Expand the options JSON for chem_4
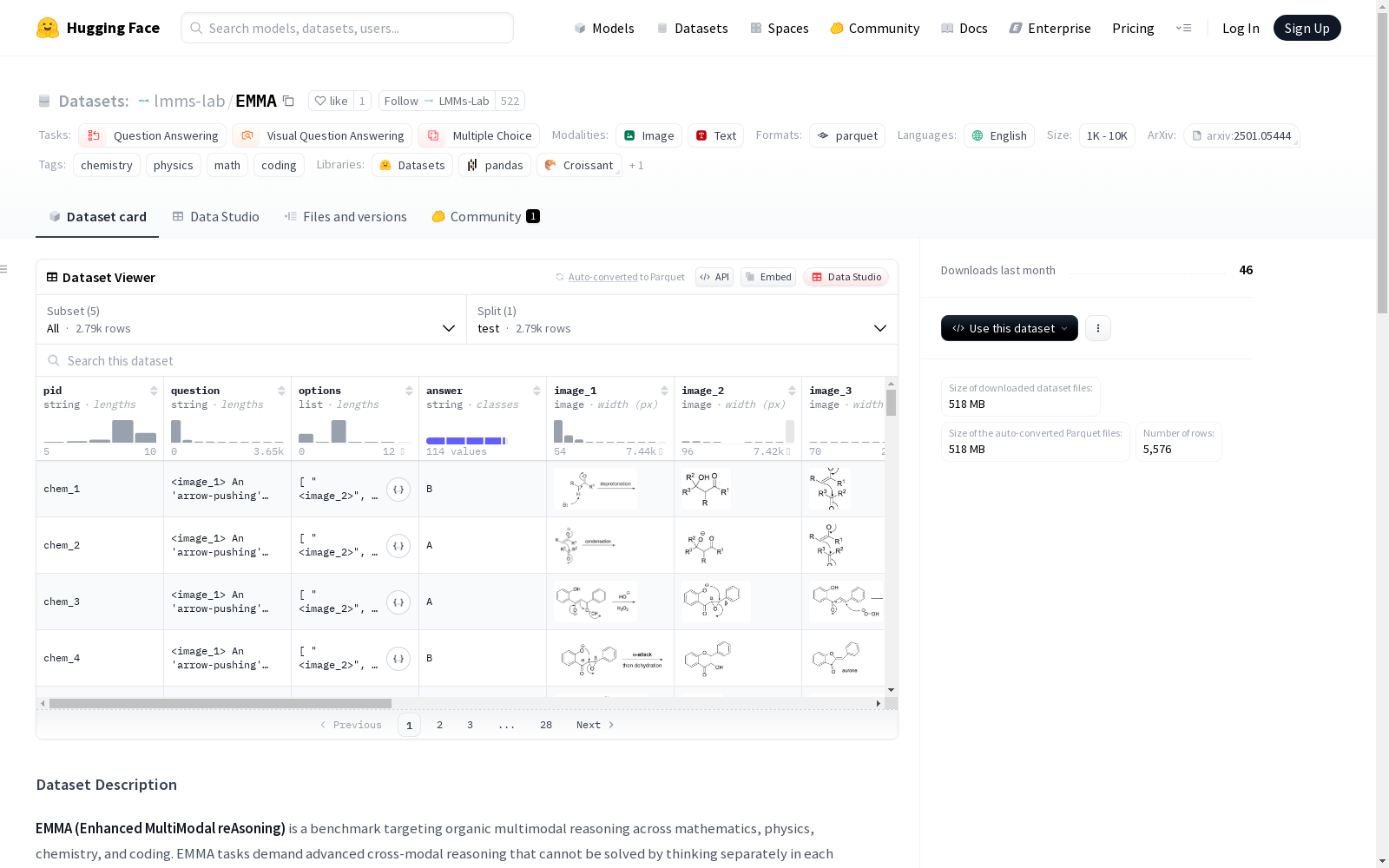Image resolution: width=1389 pixels, height=868 pixels. 398,659
